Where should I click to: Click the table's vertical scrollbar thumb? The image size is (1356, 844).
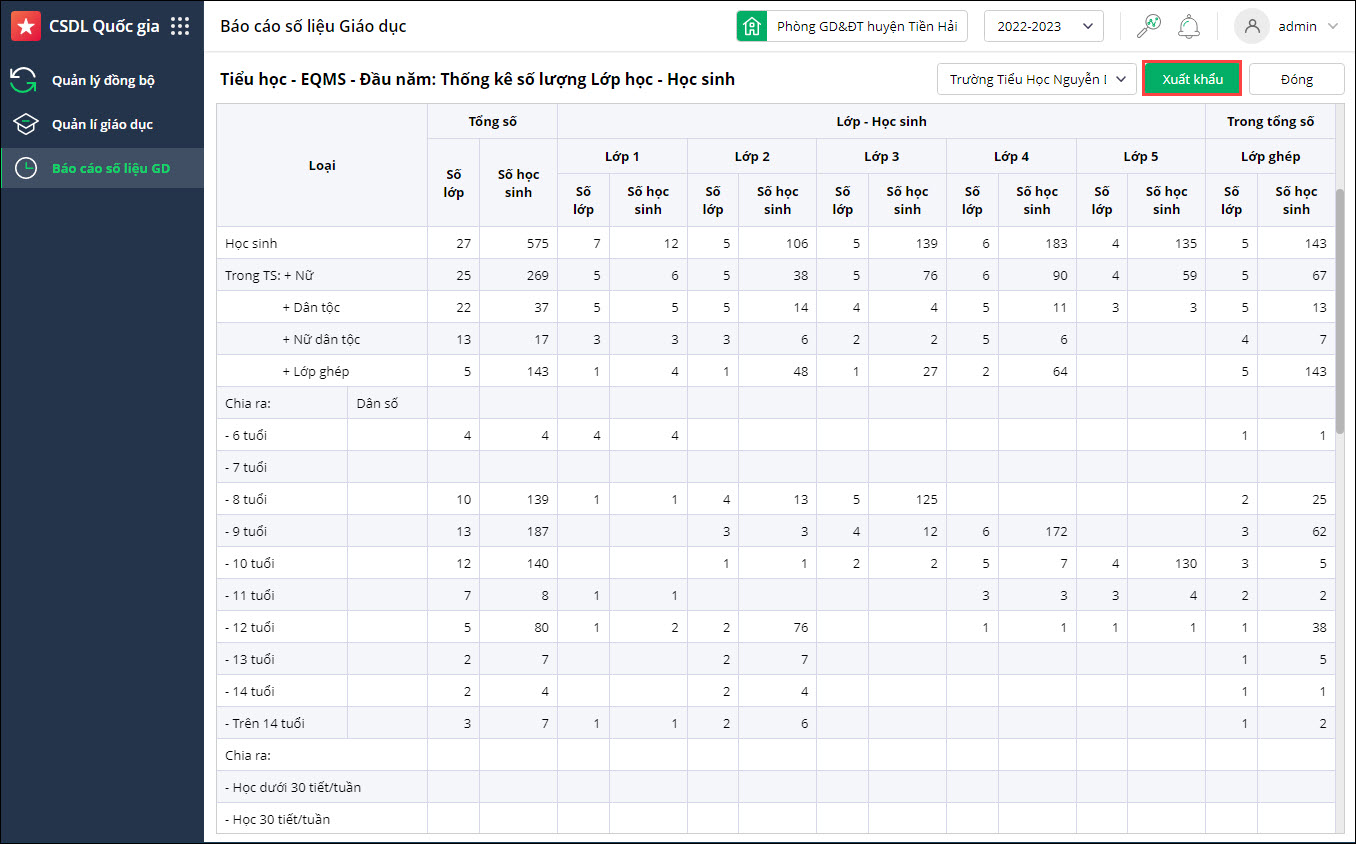pyautogui.click(x=1339, y=310)
